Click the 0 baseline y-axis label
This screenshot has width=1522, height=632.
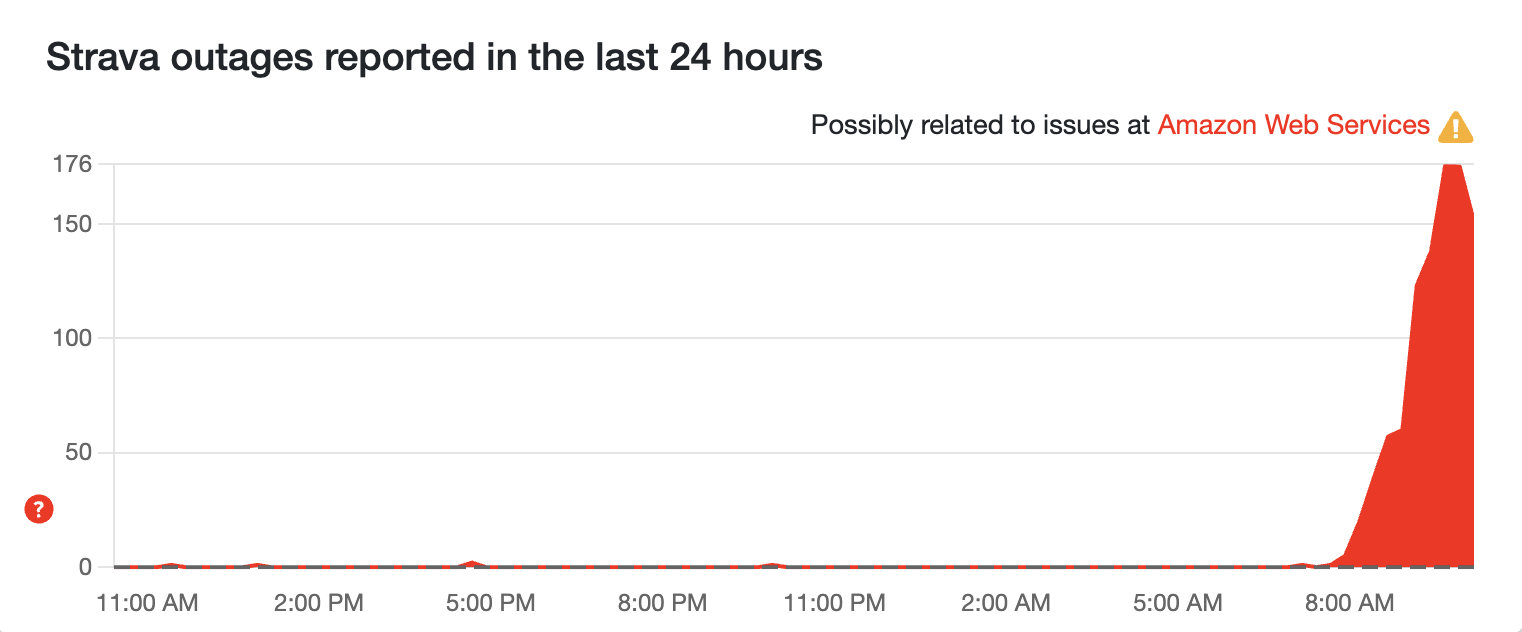point(85,566)
